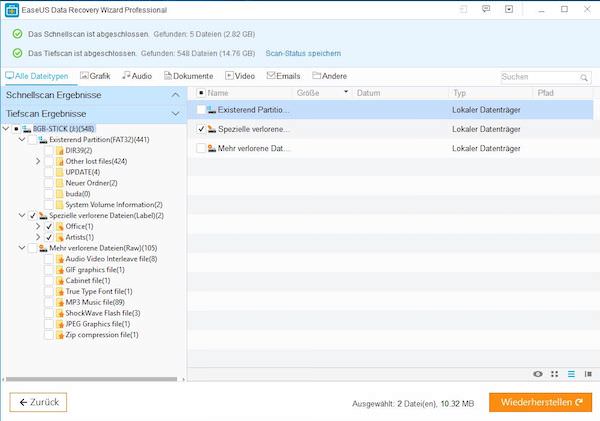This screenshot has height=421, width=600.
Task: Check the Mehr verlorene Dat row checkbox
Action: [x=201, y=148]
